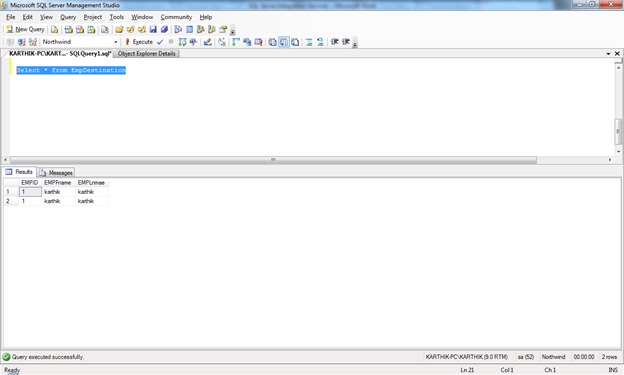Toggle Include Client Statistics

(x=247, y=42)
